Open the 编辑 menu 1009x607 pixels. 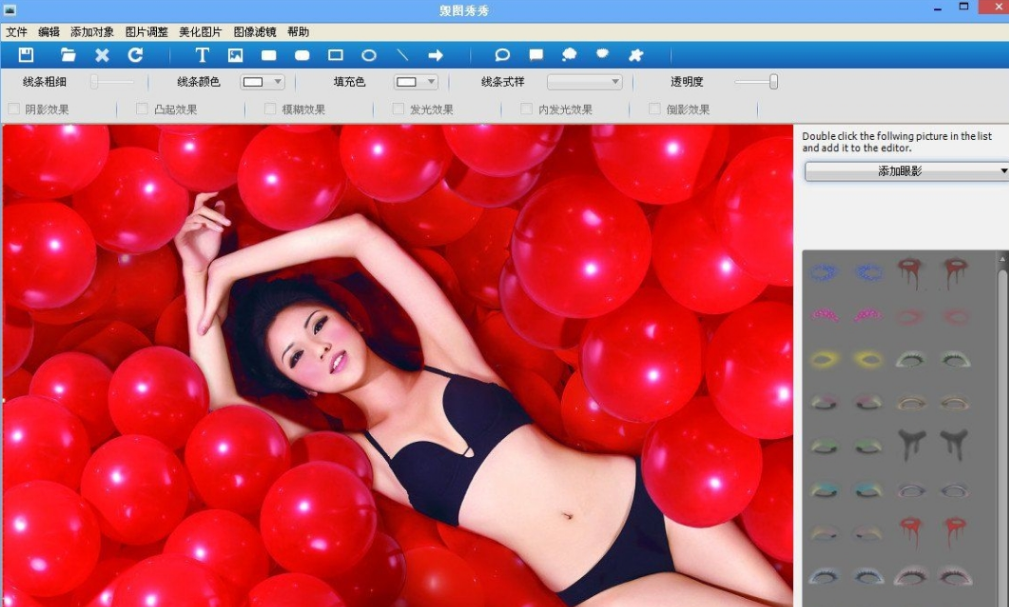click(49, 32)
